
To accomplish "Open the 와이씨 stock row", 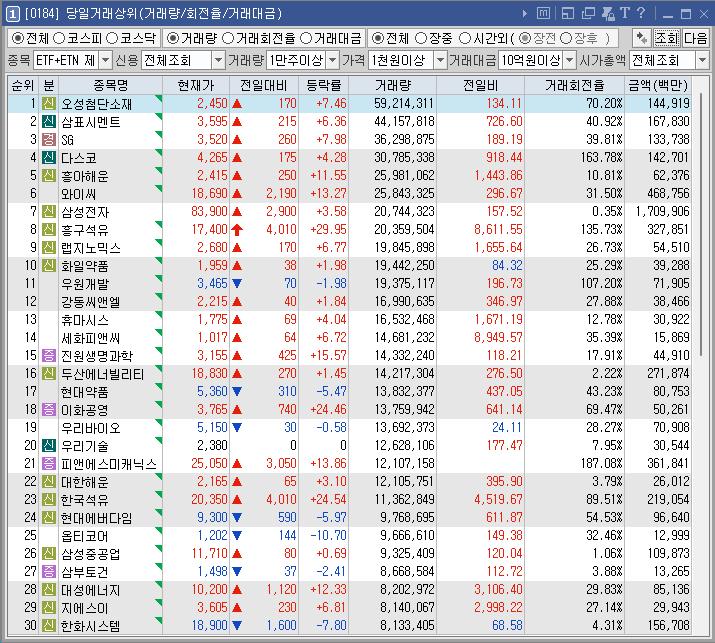I will coord(349,193).
